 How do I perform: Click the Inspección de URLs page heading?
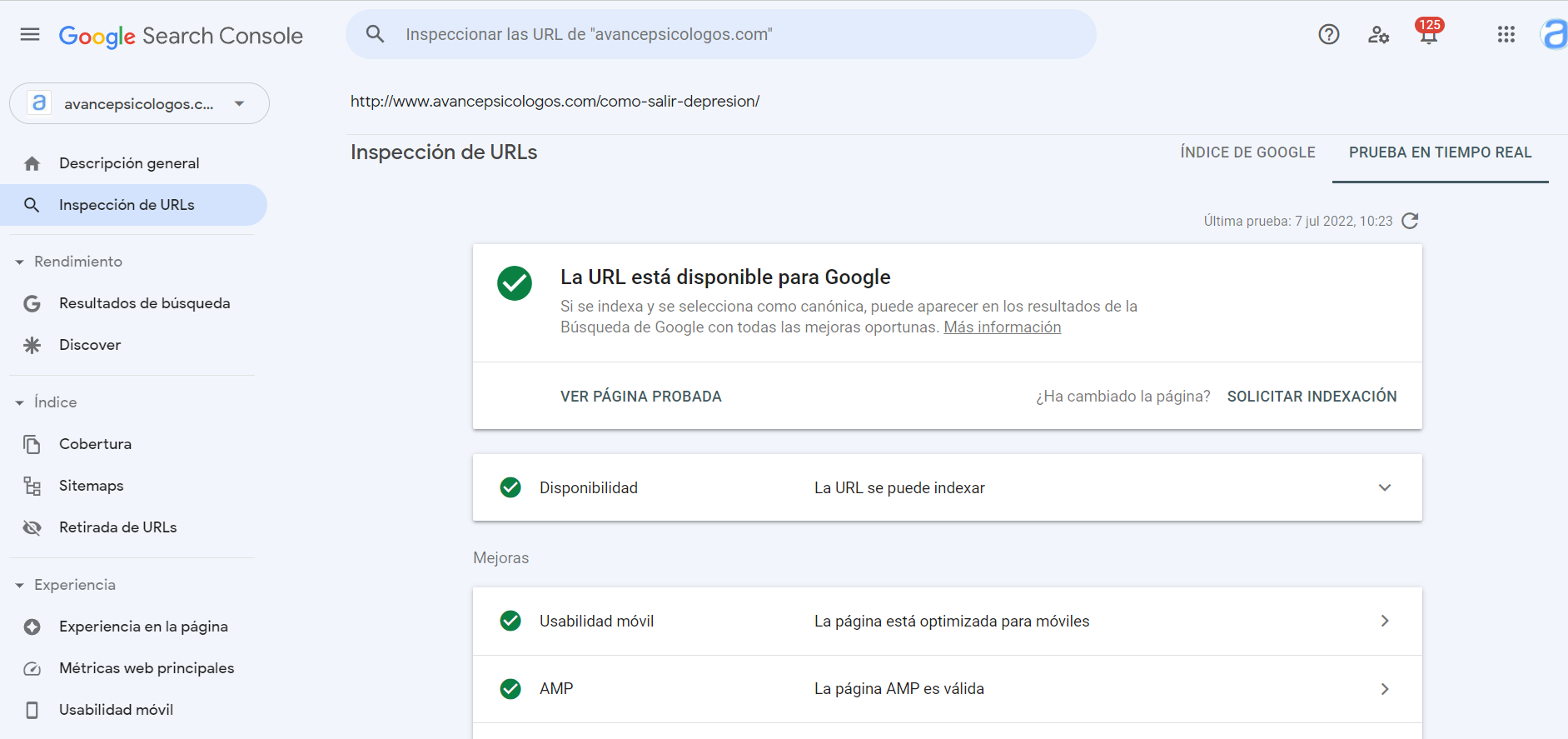pyautogui.click(x=444, y=152)
